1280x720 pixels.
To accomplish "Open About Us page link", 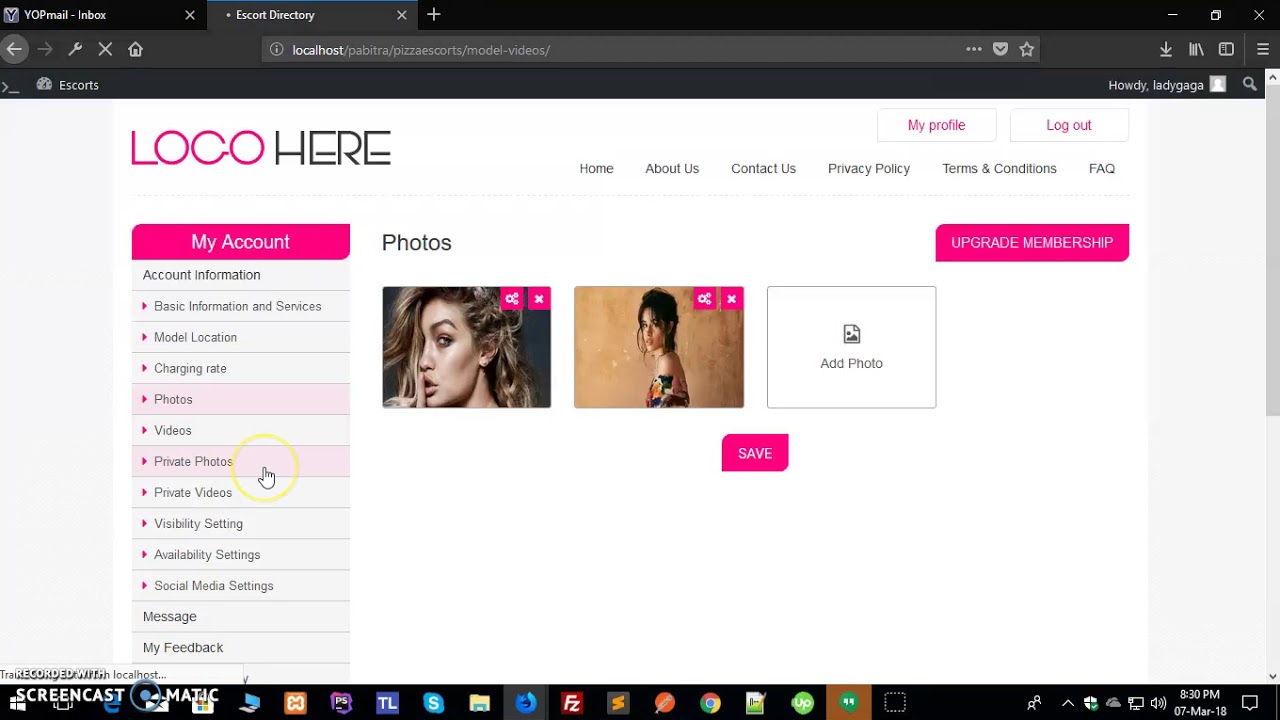I will pos(672,168).
